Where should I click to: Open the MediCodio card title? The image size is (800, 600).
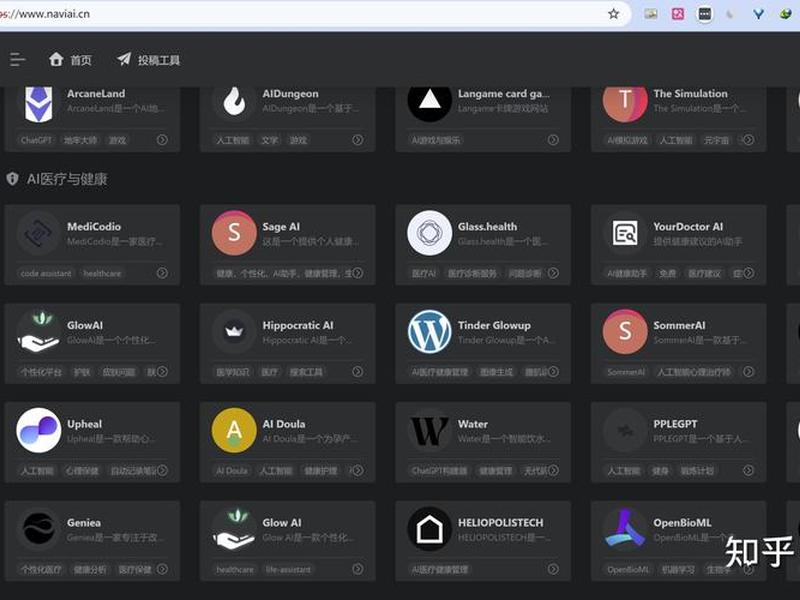(x=94, y=227)
